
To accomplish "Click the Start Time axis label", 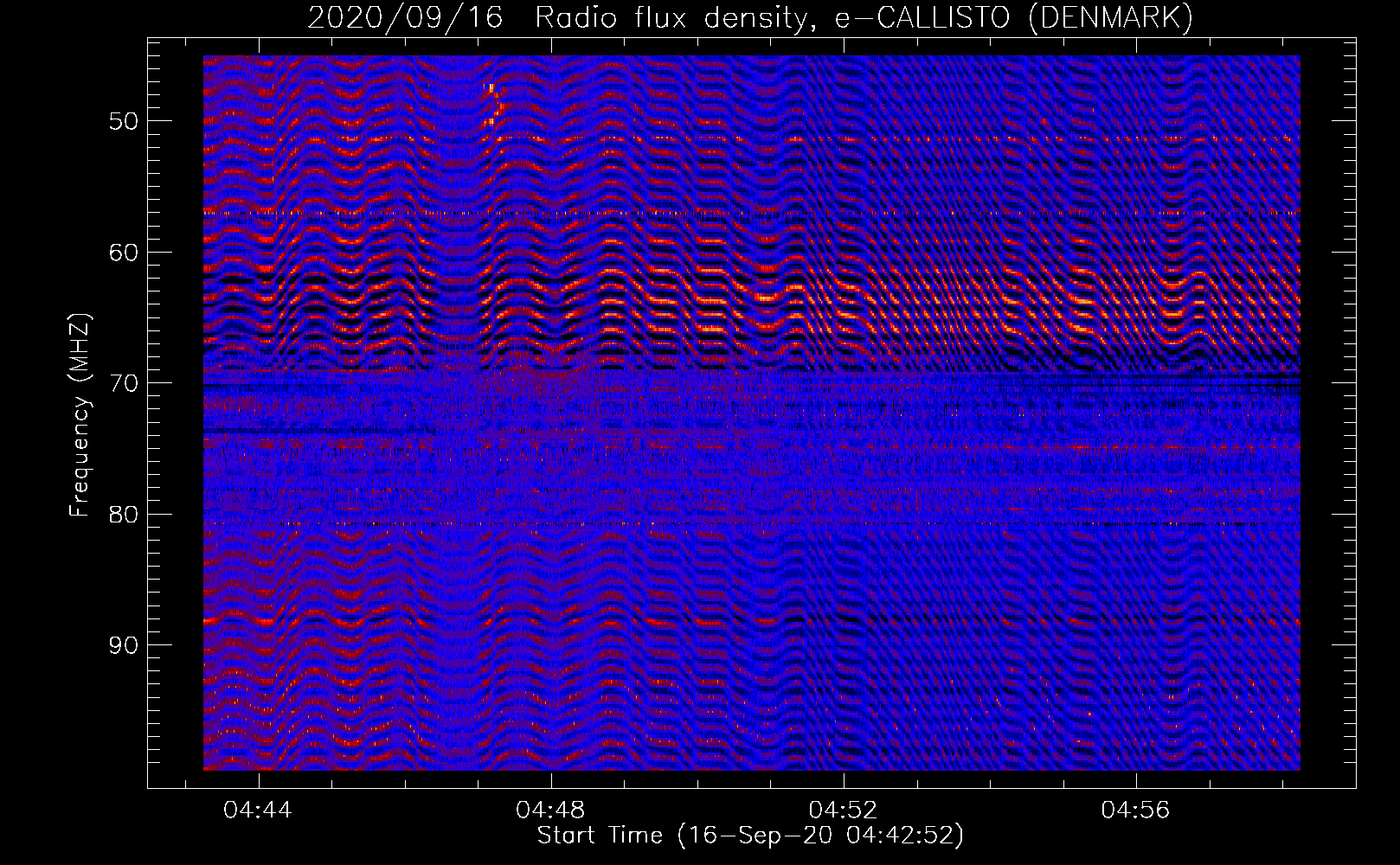I will tap(750, 836).
